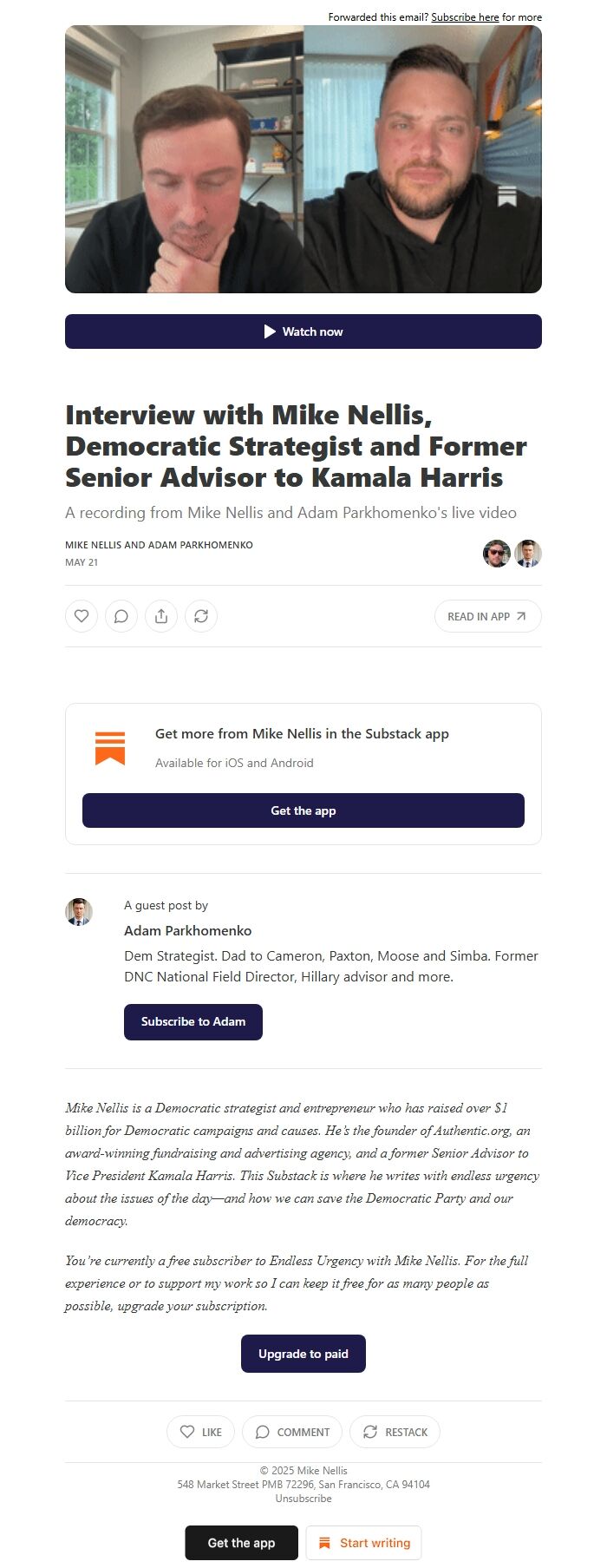The height and width of the screenshot is (1568, 607).
Task: Click the heart like icon below date
Action: click(82, 616)
